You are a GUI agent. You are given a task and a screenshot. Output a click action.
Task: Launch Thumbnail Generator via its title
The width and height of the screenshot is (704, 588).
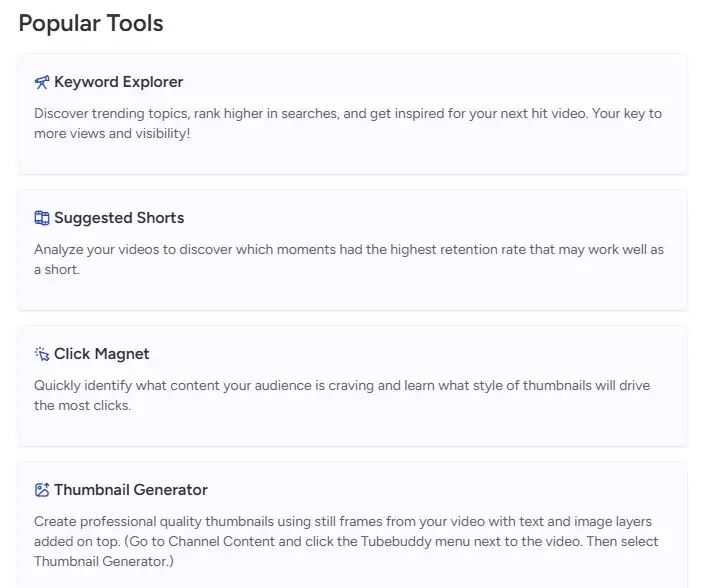coord(131,490)
